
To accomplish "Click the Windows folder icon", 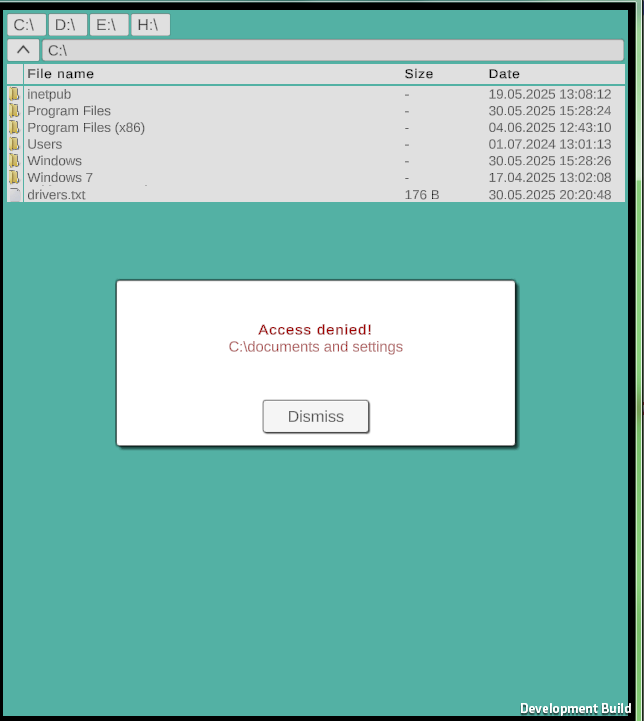I will click(x=14, y=160).
